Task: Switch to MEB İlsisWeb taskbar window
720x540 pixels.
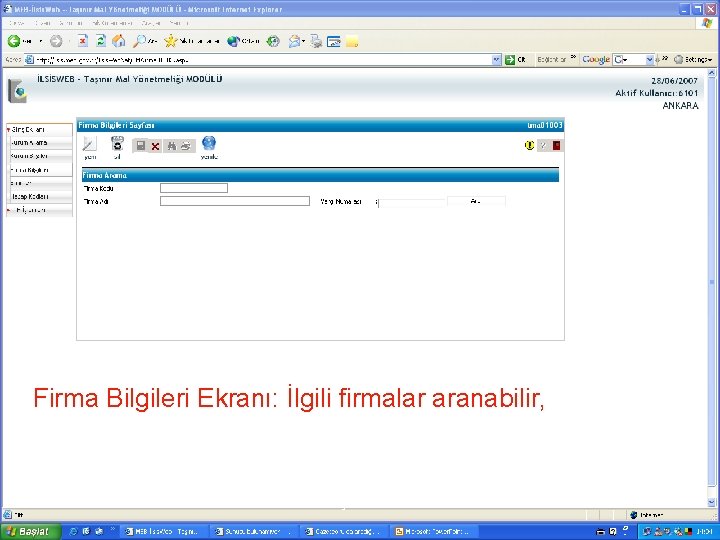Action: click(163, 532)
